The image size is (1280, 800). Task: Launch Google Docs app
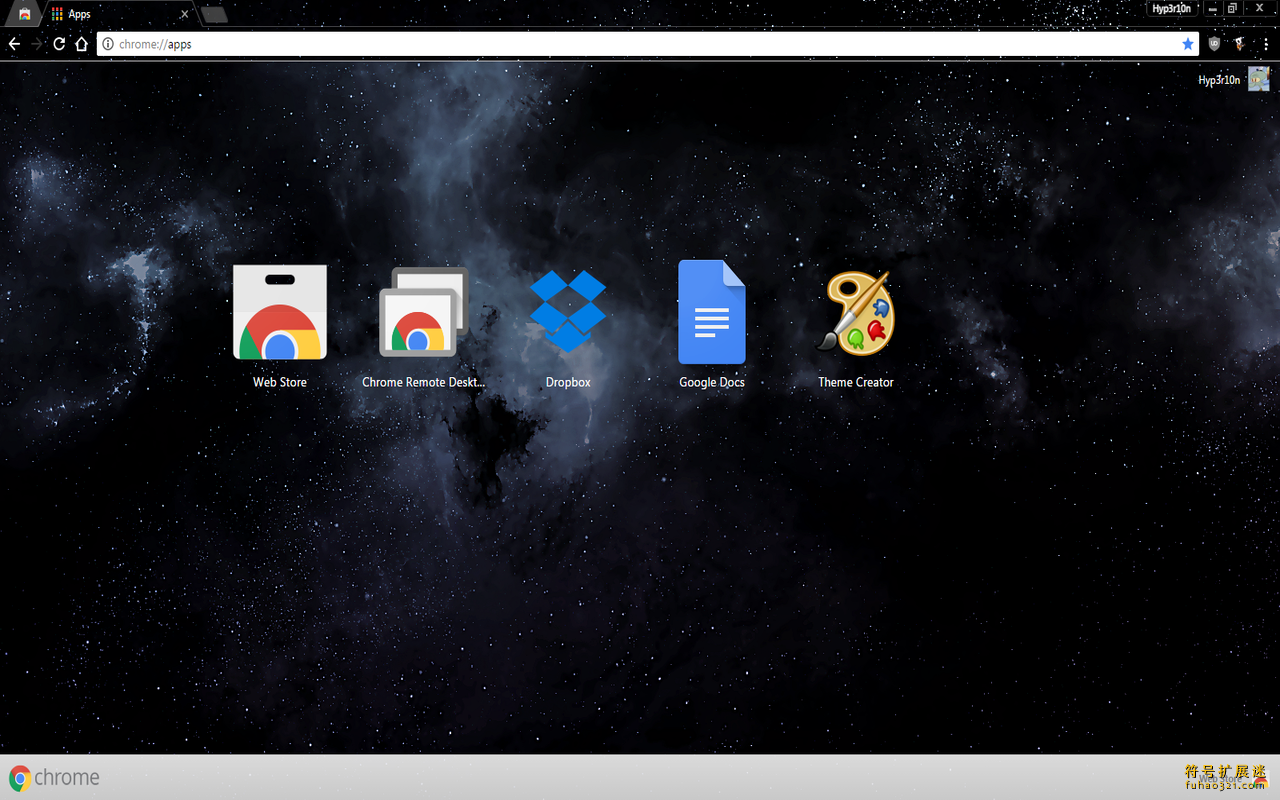pyautogui.click(x=711, y=312)
